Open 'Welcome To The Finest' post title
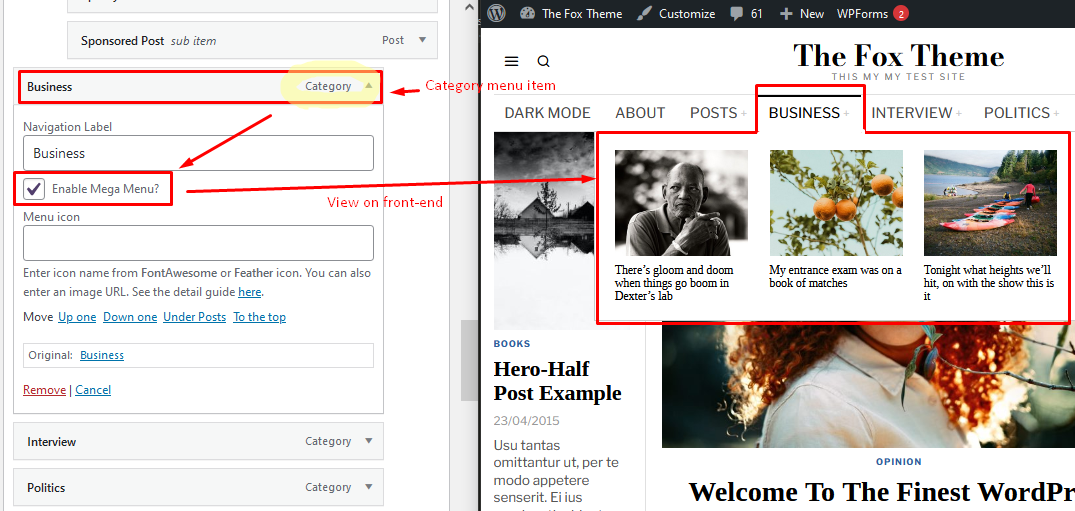Screen dimensions: 1075x511 tap(882, 492)
